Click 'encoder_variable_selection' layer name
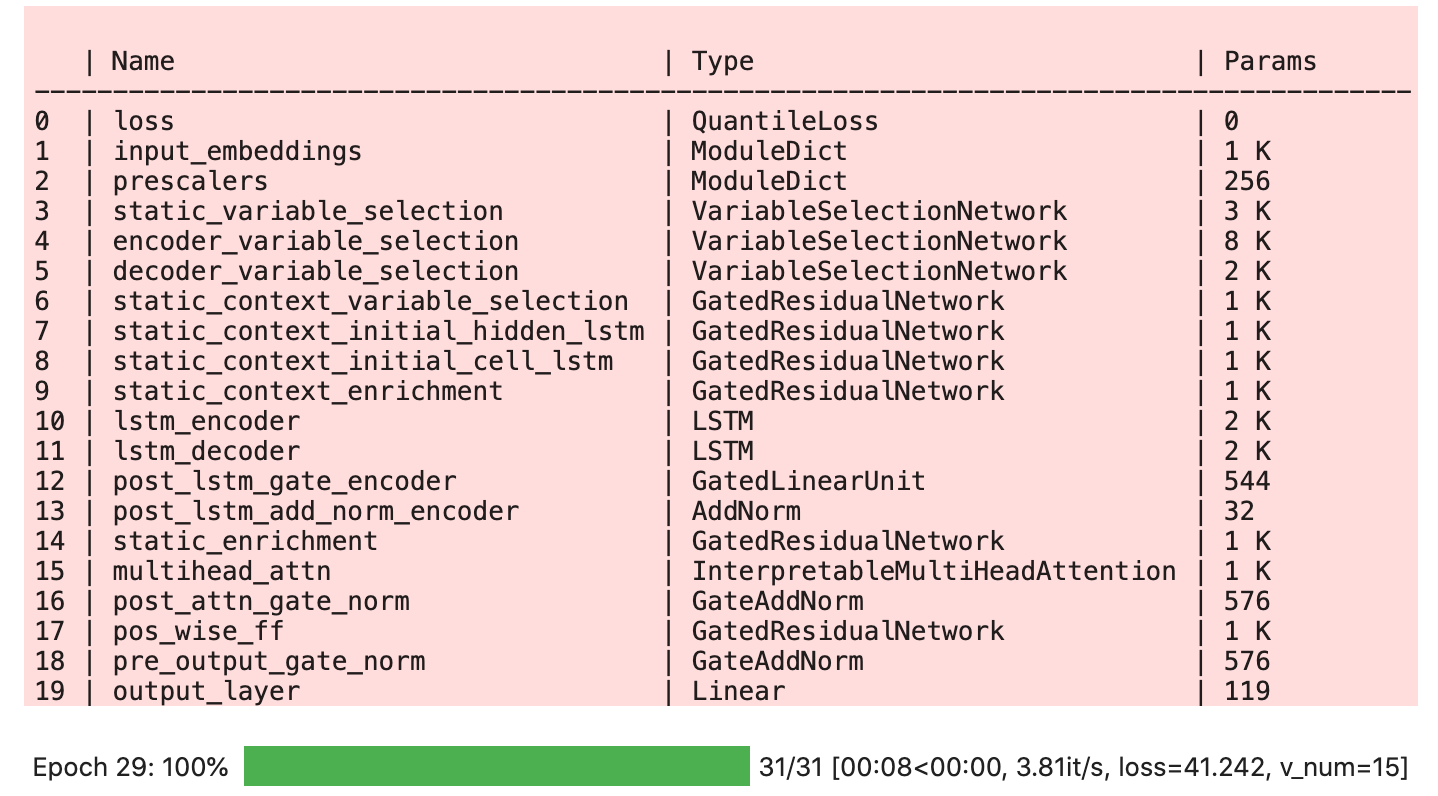Image resolution: width=1438 pixels, height=796 pixels. (315, 241)
